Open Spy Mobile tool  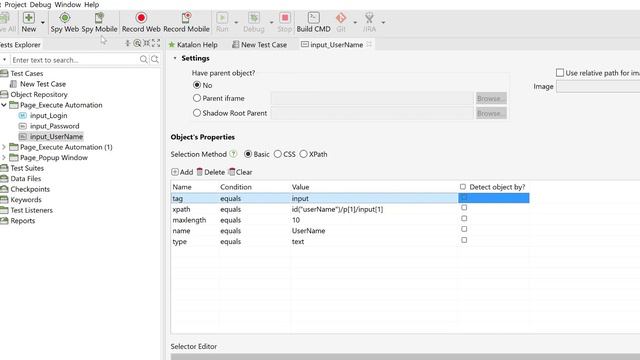point(99,22)
